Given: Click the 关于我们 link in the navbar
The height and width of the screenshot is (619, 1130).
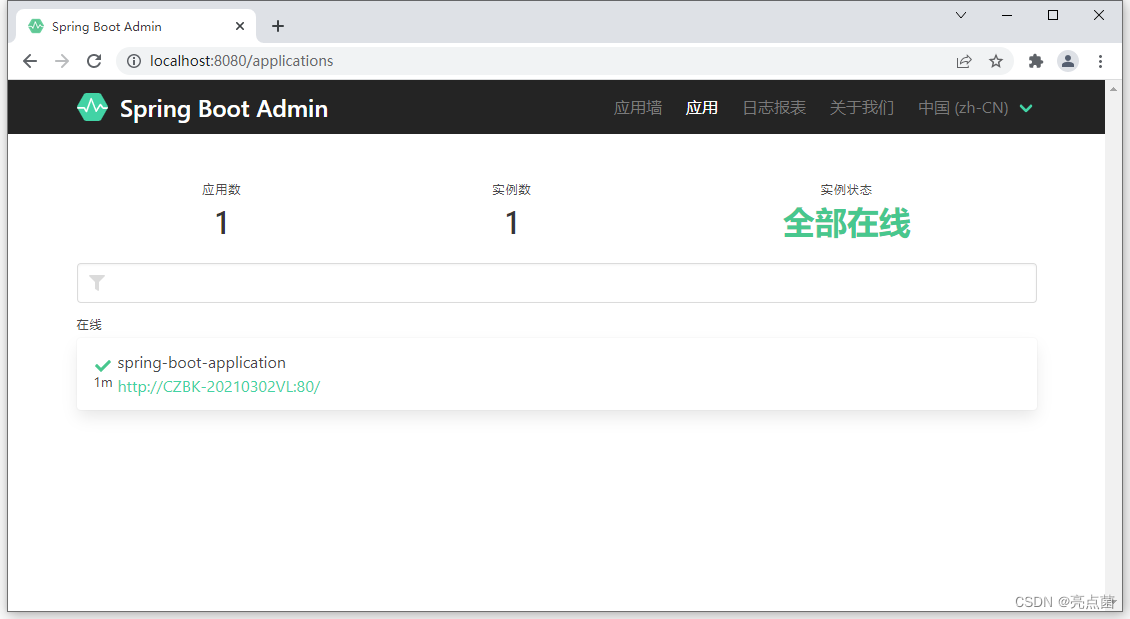Looking at the screenshot, I should [x=861, y=107].
